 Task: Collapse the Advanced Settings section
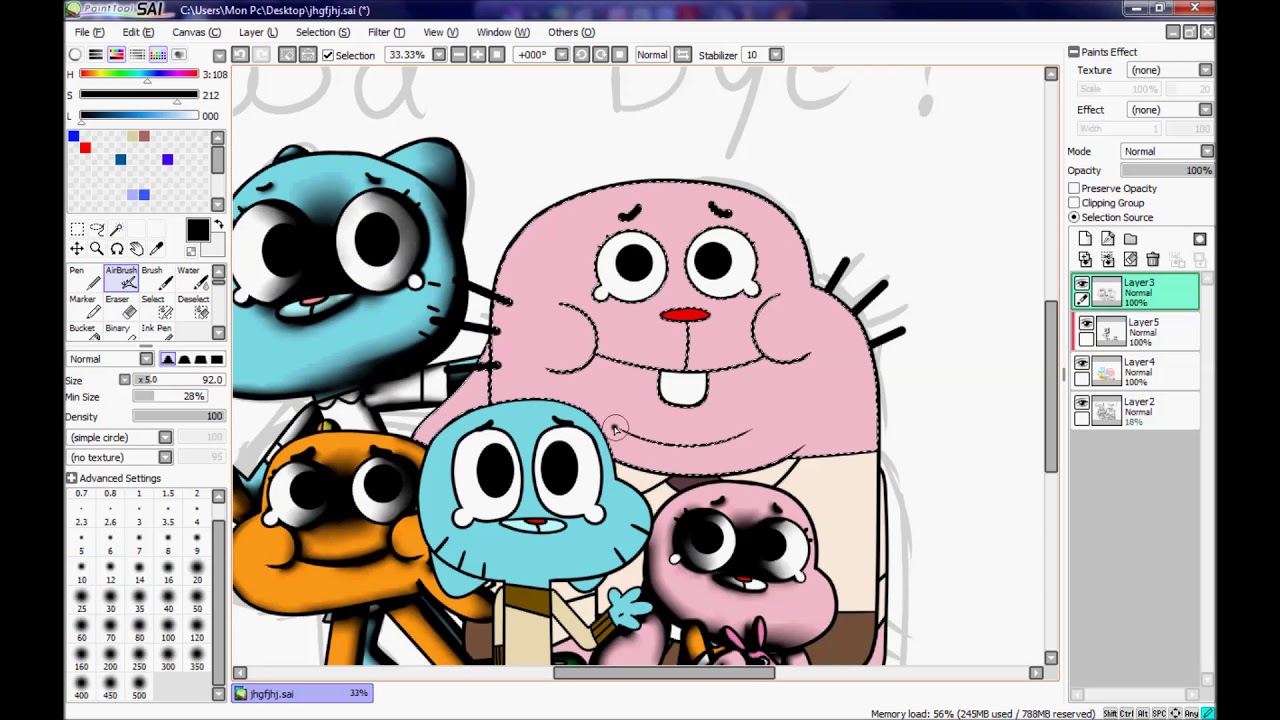[x=73, y=478]
